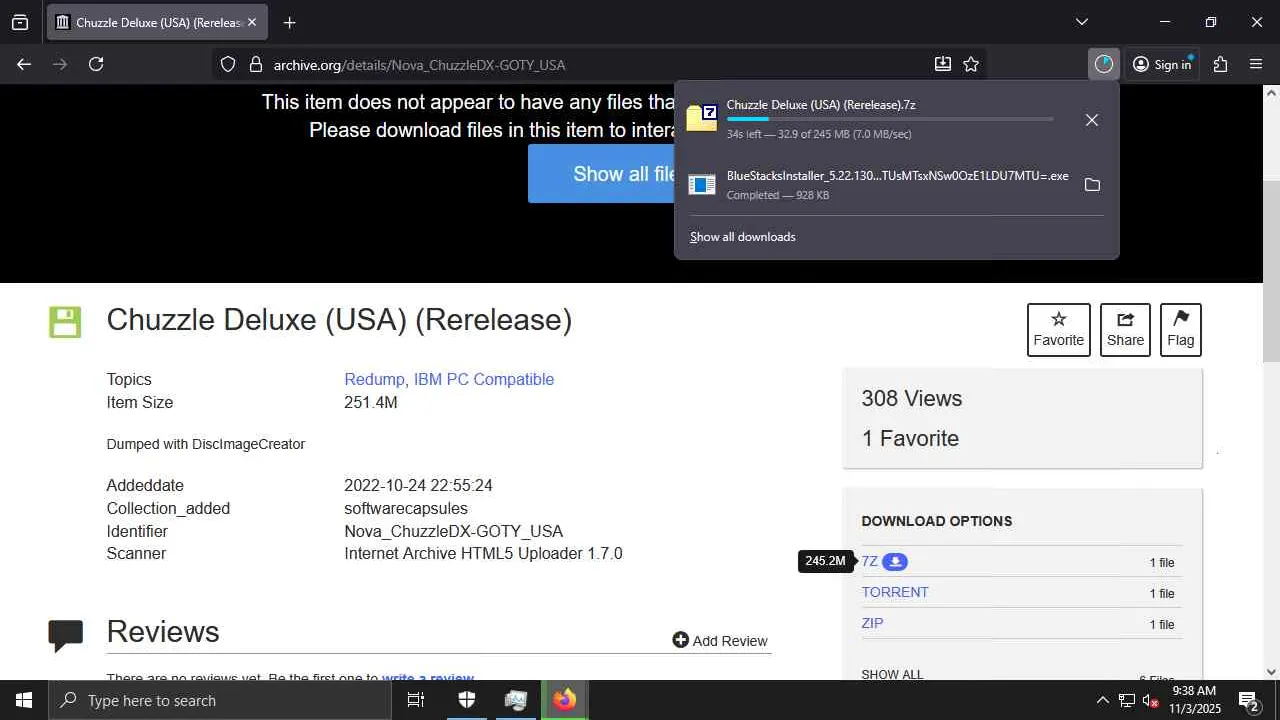1280x720 pixels.
Task: Open the Extensions puzzle-piece menu
Action: click(x=1220, y=64)
